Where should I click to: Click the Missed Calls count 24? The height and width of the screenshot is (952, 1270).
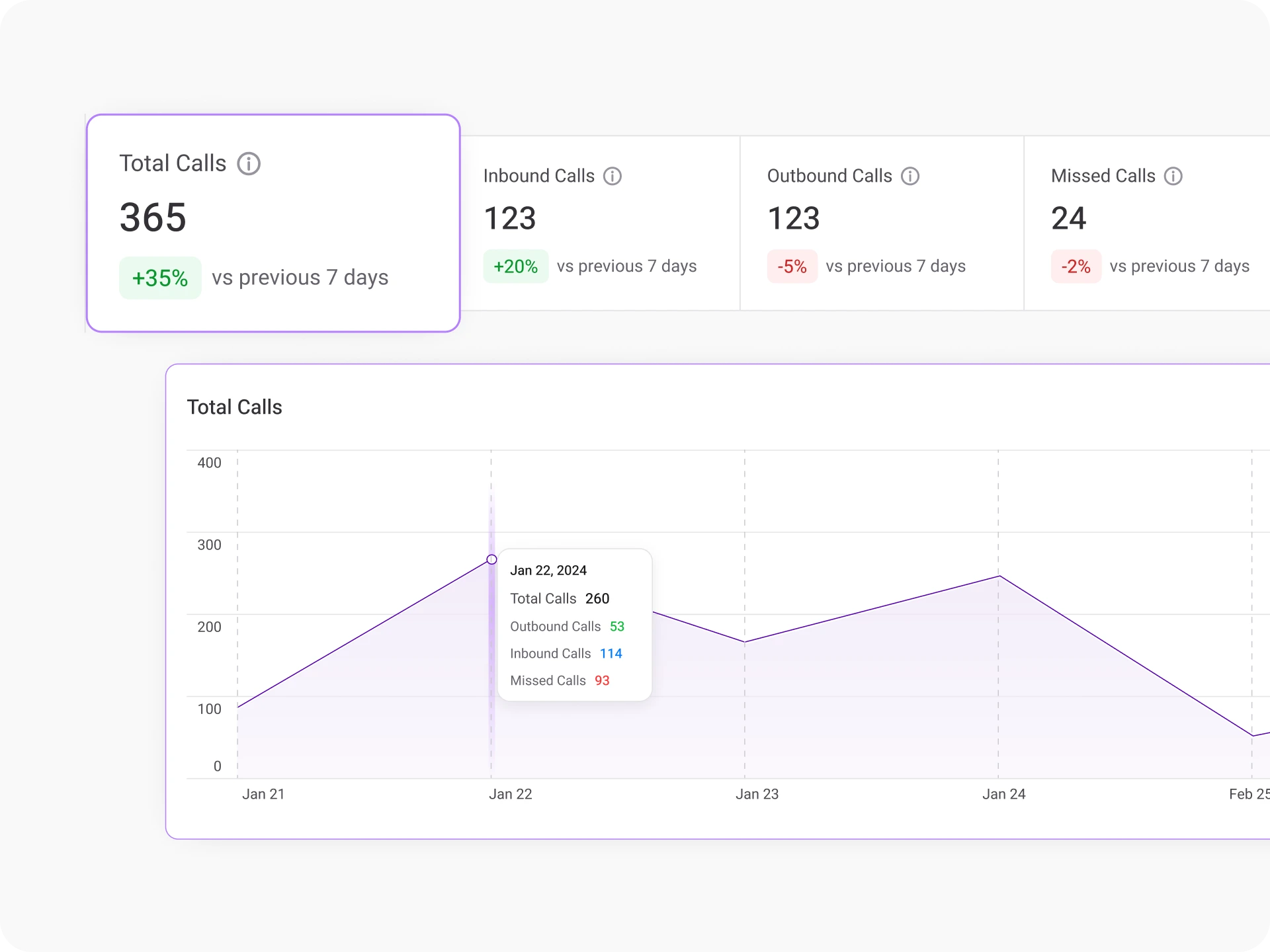[1068, 218]
